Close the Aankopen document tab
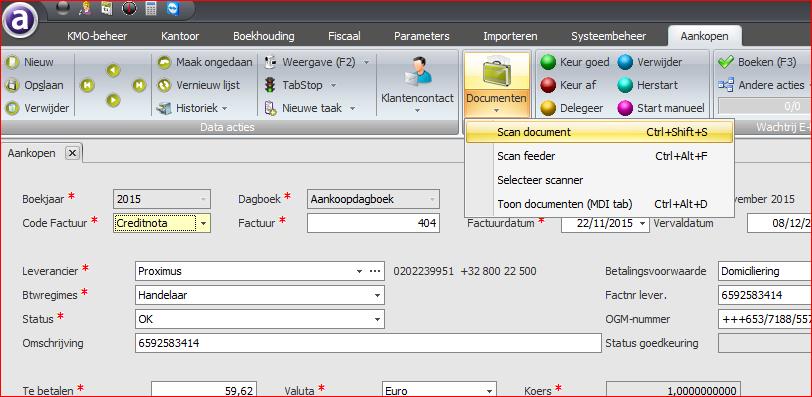 tap(72, 153)
